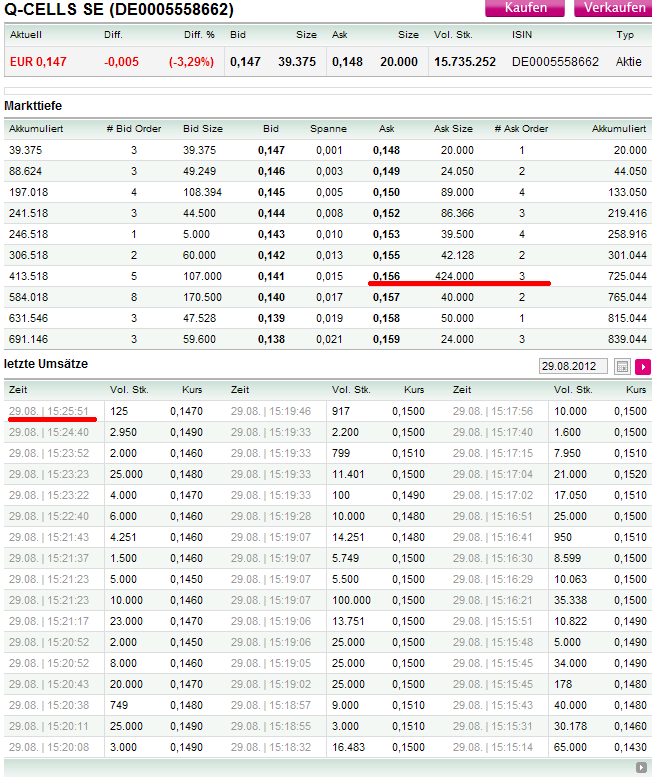Select bid size 108.394
Image resolution: width=652 pixels, height=777 pixels.
pyautogui.click(x=202, y=192)
